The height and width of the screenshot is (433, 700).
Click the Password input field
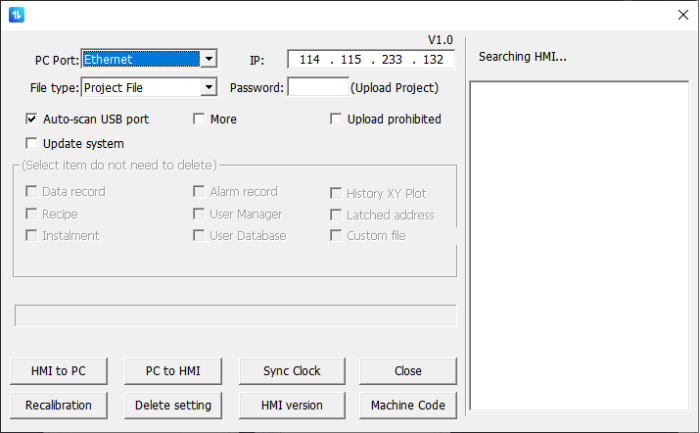(317, 88)
